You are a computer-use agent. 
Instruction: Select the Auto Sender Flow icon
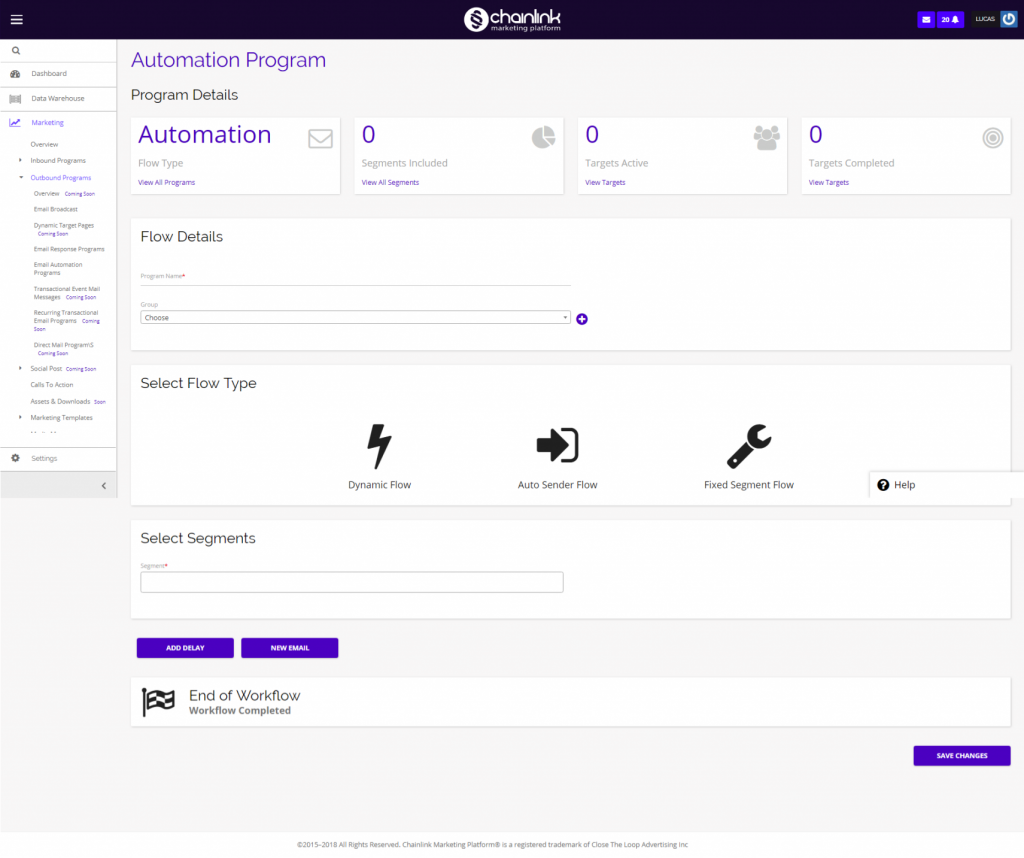pos(557,445)
